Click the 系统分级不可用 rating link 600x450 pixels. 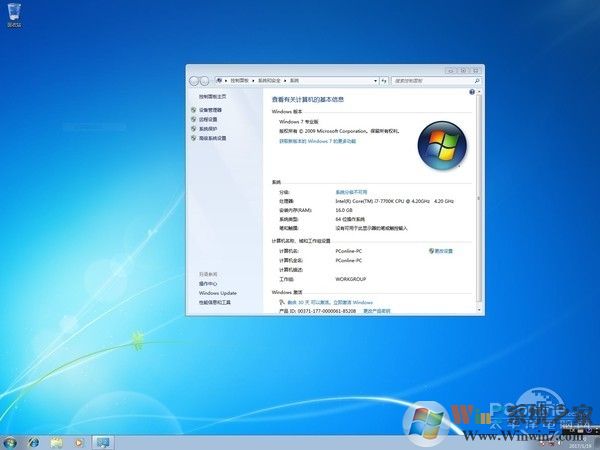tap(351, 191)
